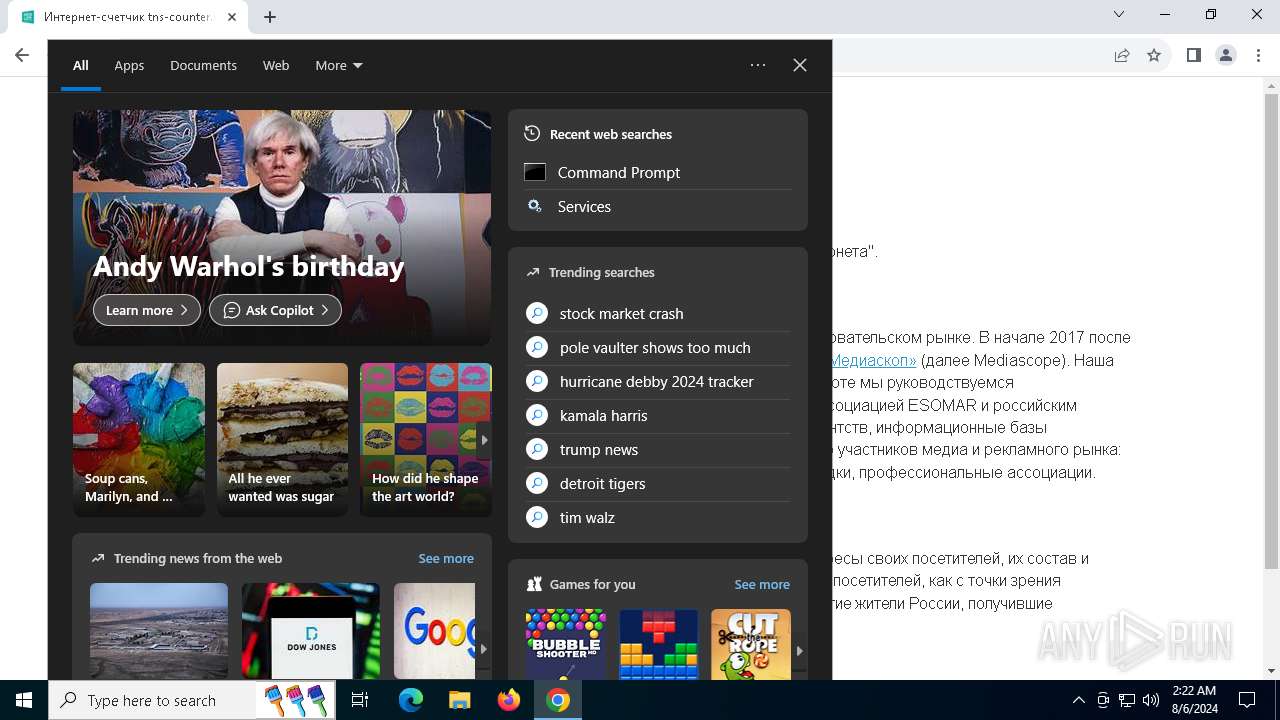This screenshot has height=720, width=1280.
Task: Open the volume control tray icon
Action: click(x=1151, y=700)
